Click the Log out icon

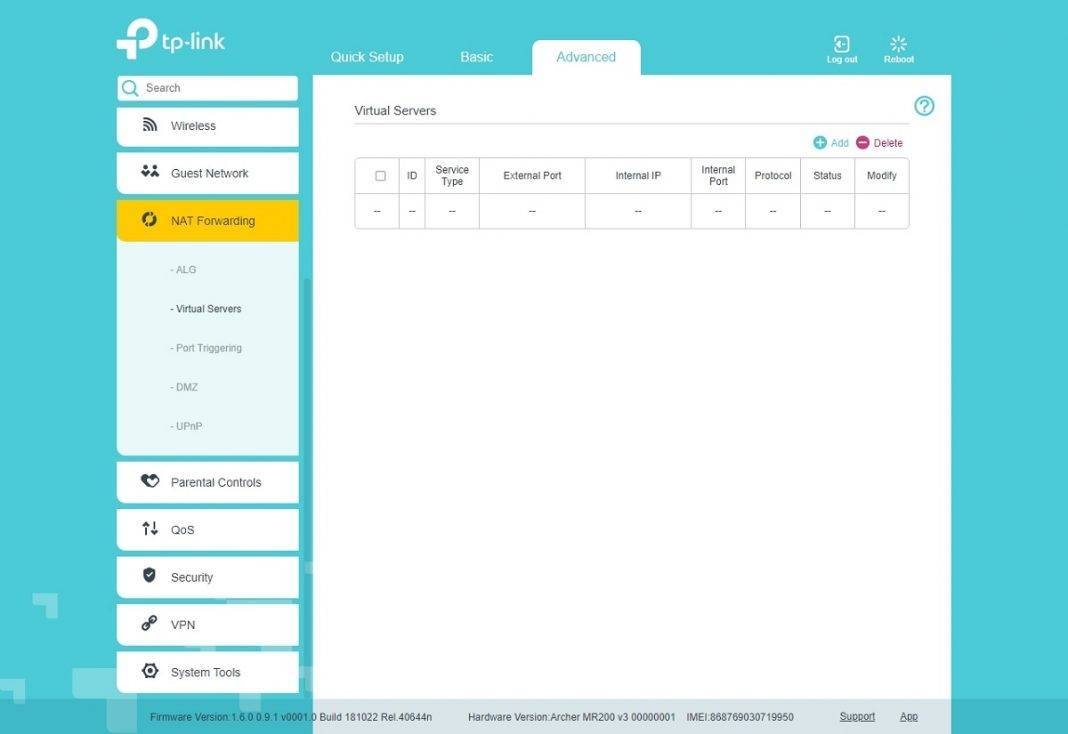click(x=841, y=44)
